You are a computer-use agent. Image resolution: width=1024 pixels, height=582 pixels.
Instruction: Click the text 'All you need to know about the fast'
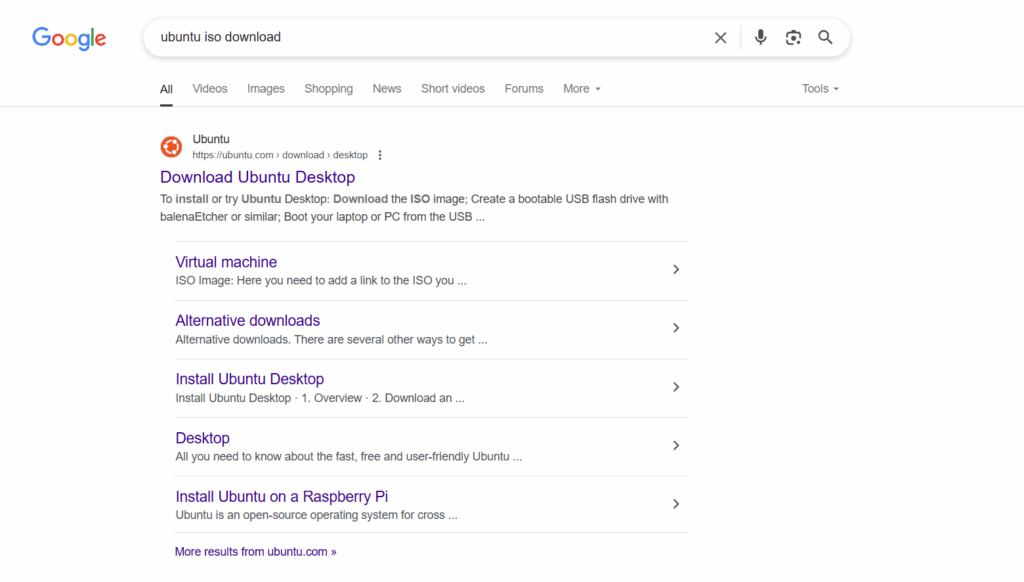349,457
